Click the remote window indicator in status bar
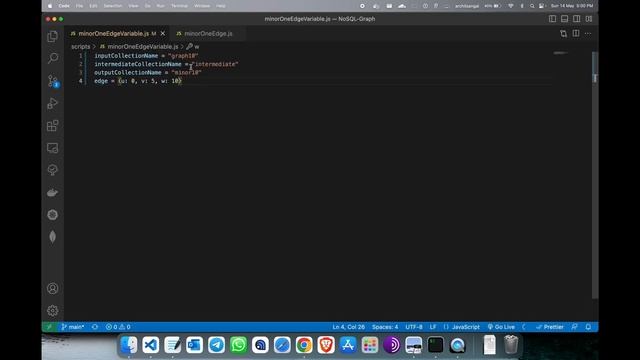The width and height of the screenshot is (640, 360). (x=49, y=327)
